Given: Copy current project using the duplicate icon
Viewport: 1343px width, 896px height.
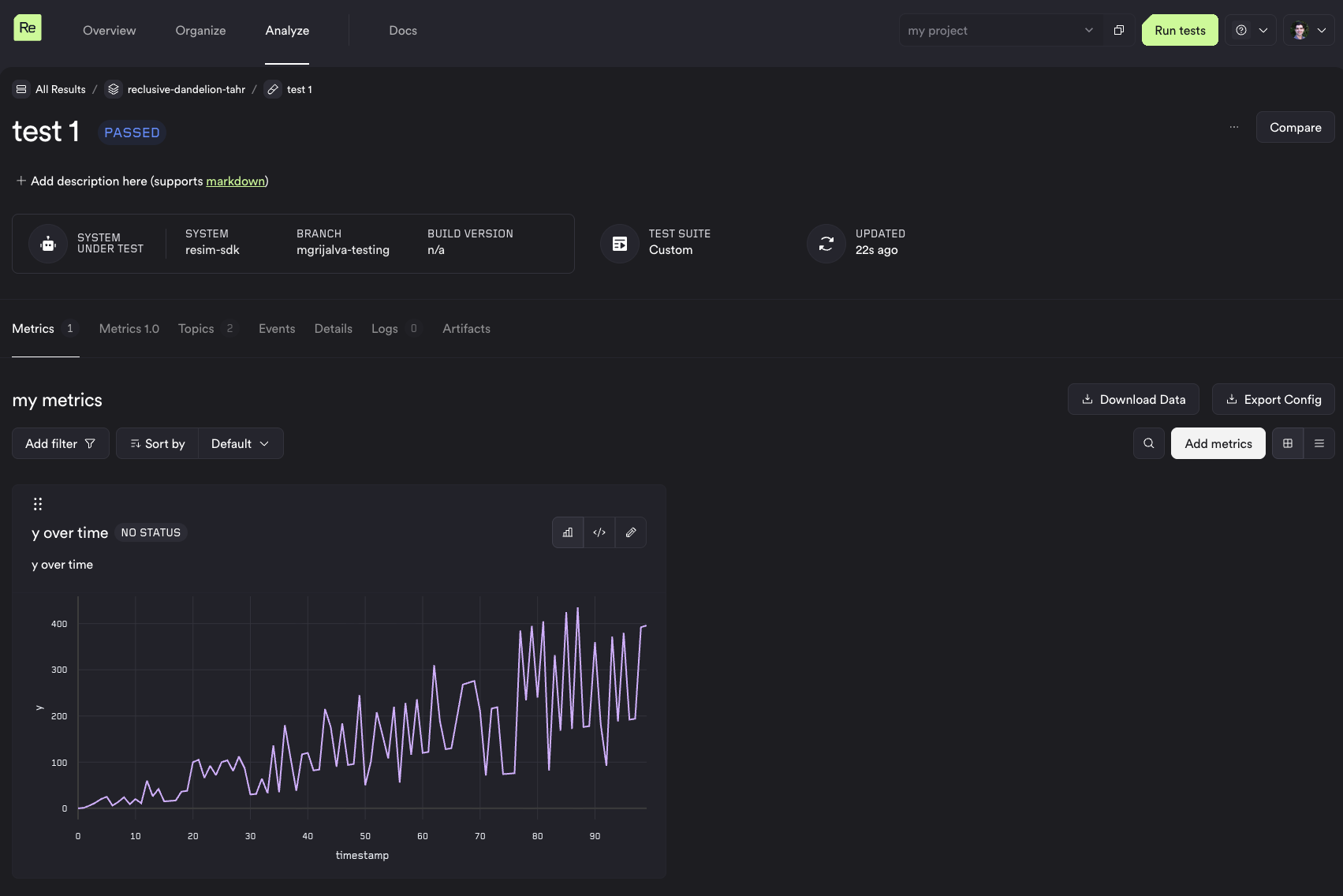Looking at the screenshot, I should 1117,30.
